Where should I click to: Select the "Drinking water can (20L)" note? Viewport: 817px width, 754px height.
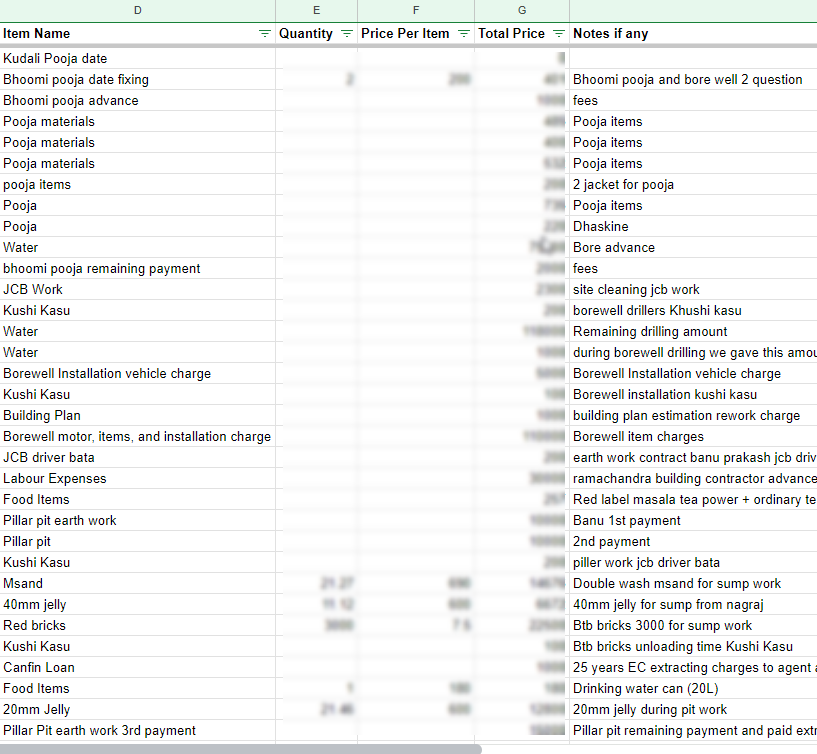pyautogui.click(x=692, y=689)
